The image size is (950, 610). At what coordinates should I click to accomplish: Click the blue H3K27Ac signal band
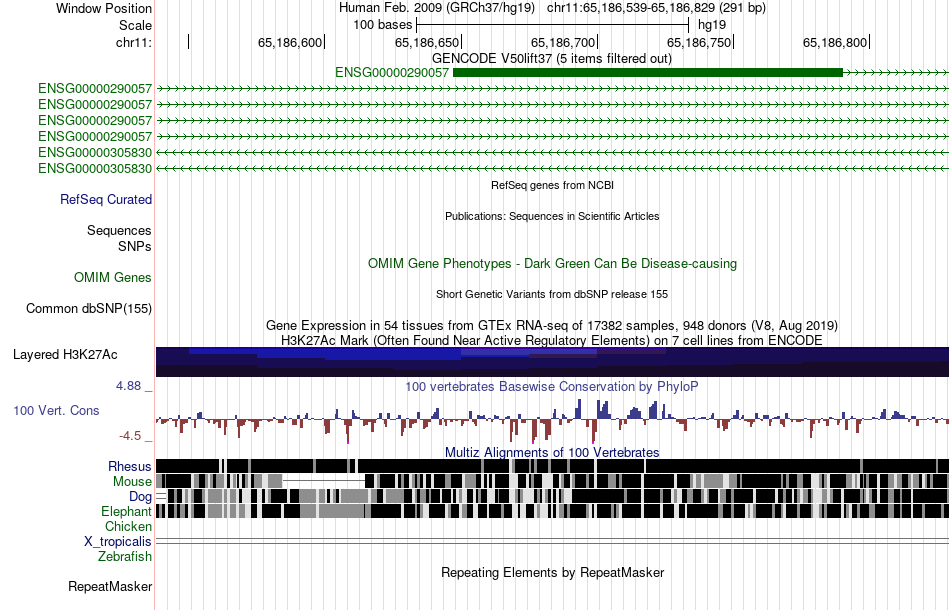[552, 362]
